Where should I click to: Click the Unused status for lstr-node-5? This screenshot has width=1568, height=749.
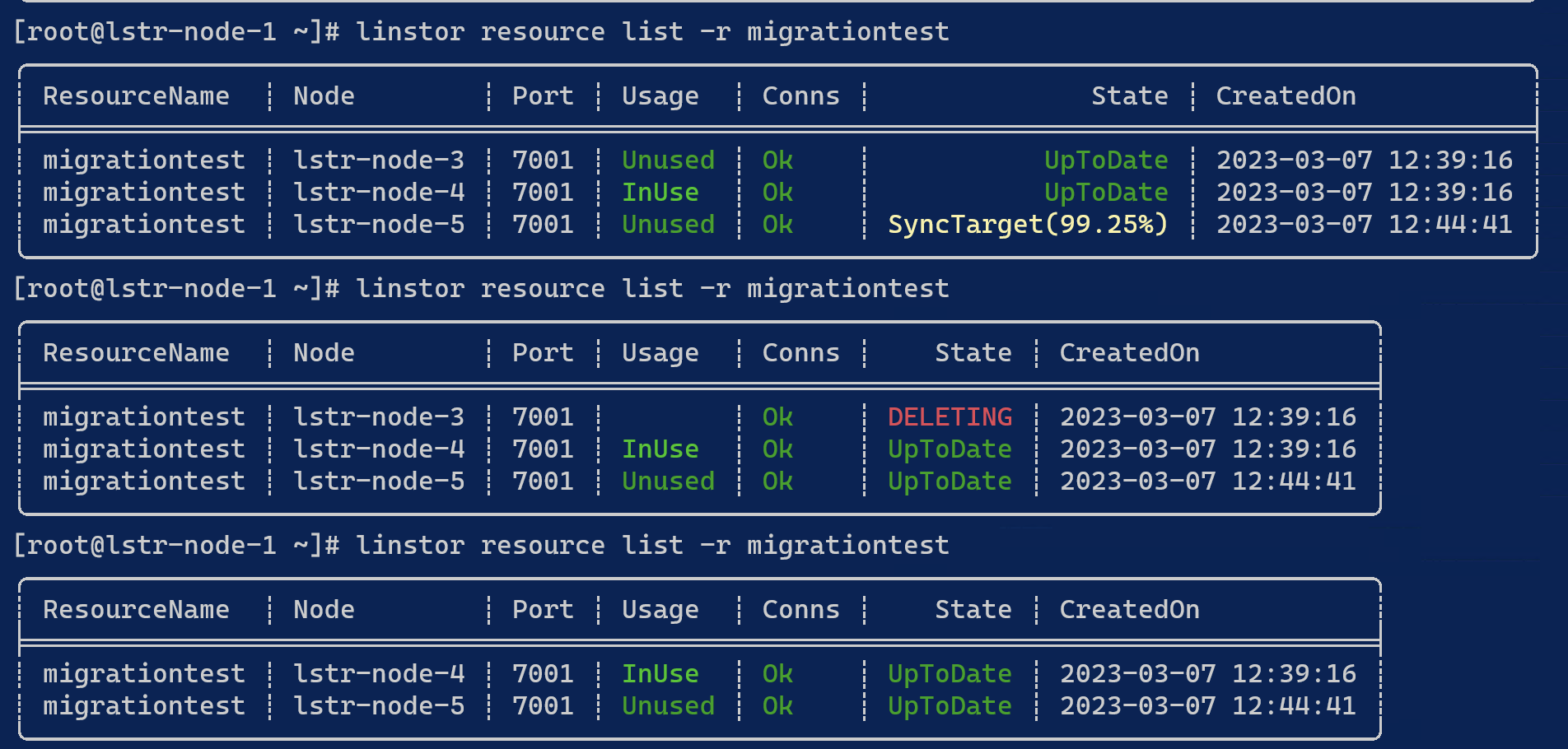668,224
